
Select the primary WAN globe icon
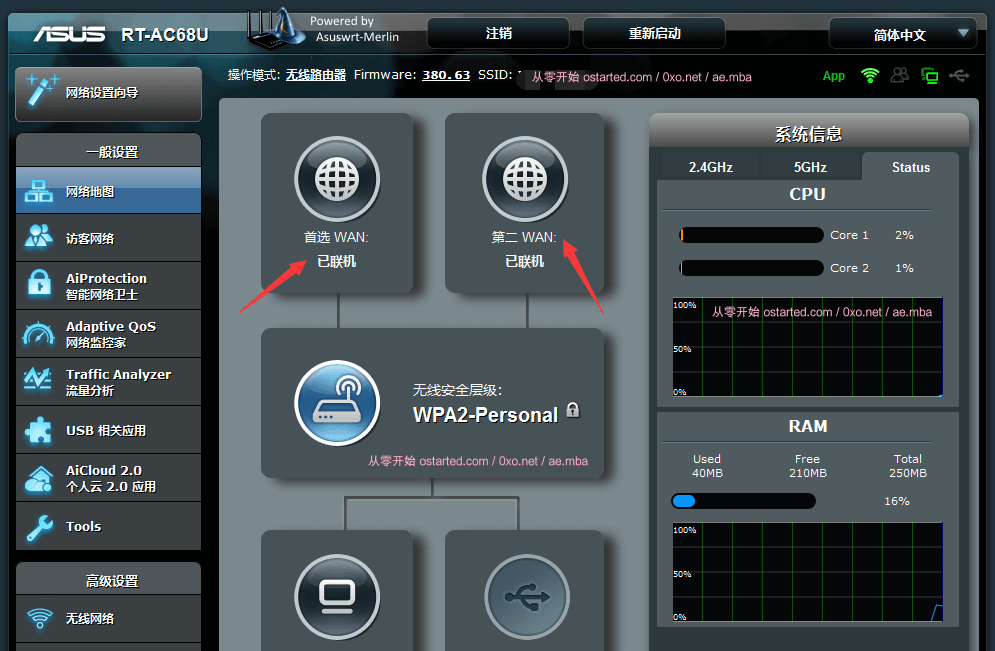point(337,179)
